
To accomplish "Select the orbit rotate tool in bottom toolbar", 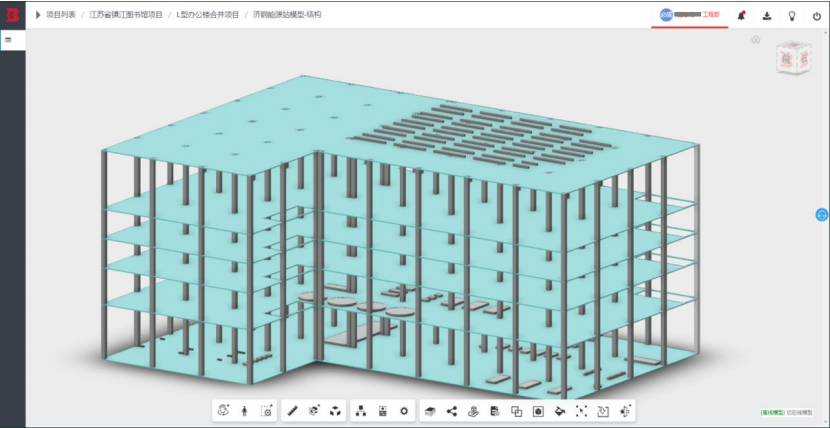I will (223, 411).
